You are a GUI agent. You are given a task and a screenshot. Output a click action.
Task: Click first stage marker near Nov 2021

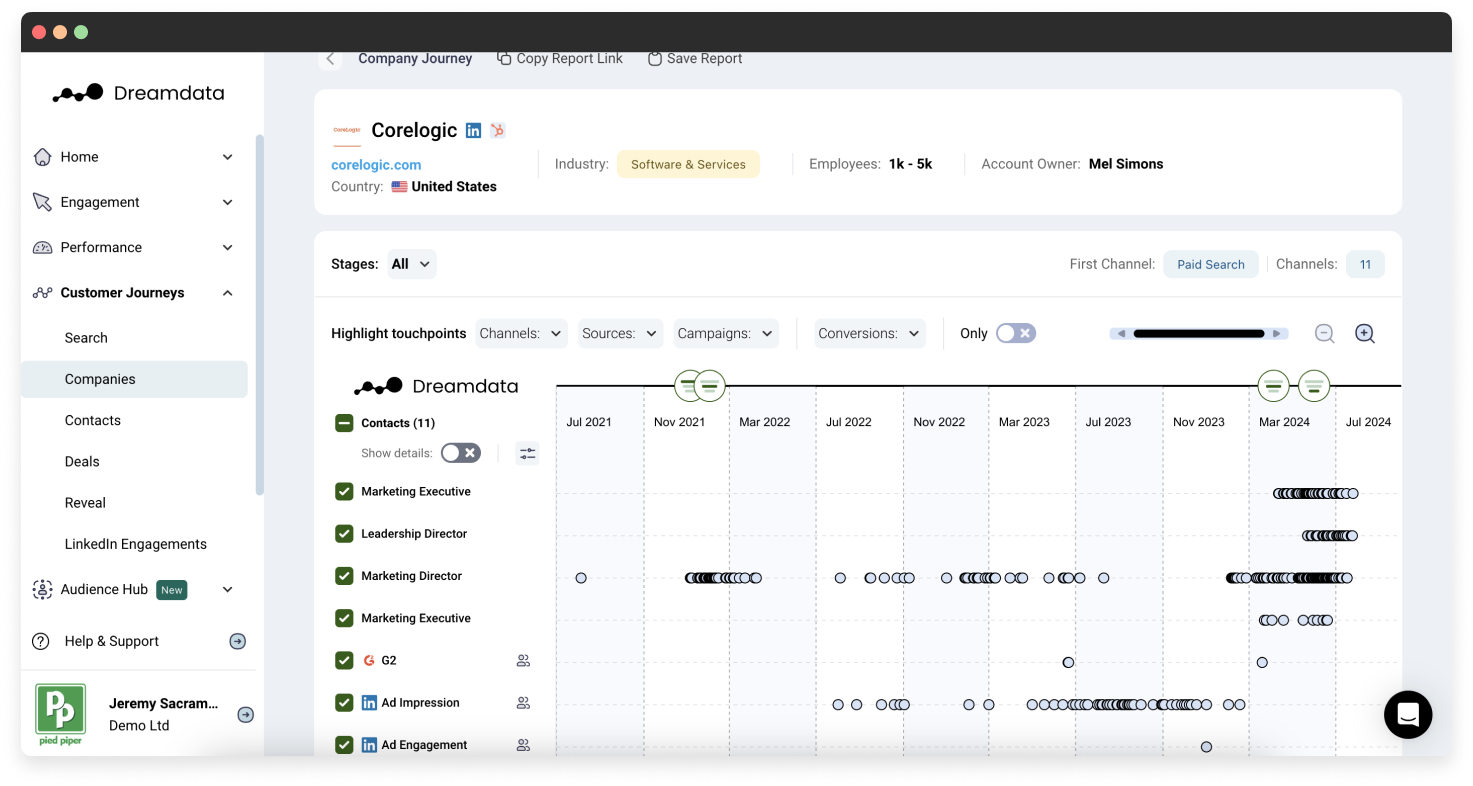click(x=689, y=385)
